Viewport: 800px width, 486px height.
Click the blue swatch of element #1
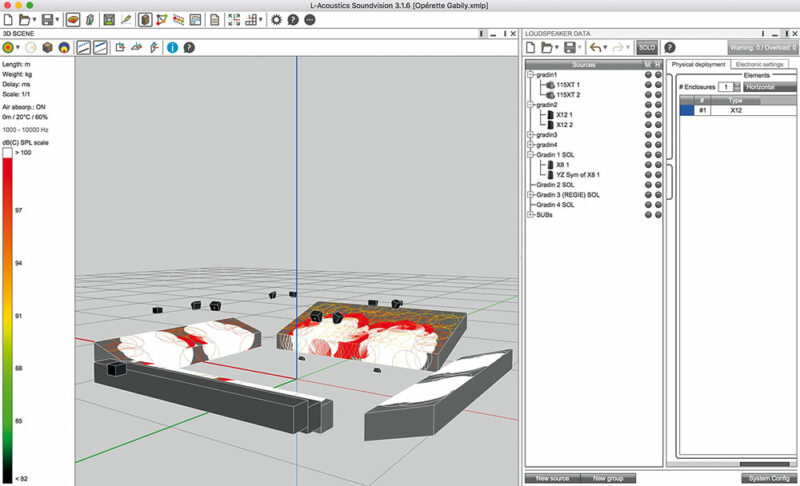(686, 111)
